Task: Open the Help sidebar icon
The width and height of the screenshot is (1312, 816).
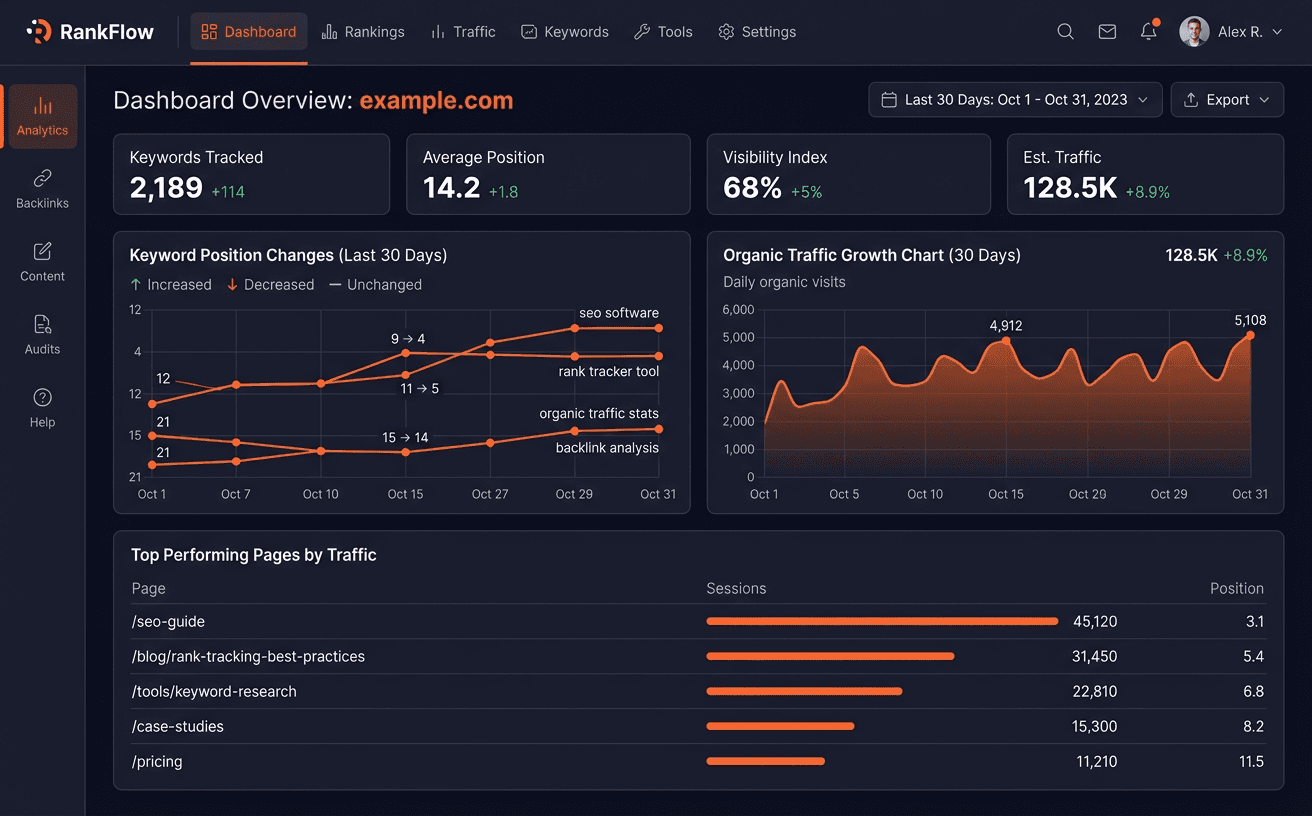Action: (42, 397)
